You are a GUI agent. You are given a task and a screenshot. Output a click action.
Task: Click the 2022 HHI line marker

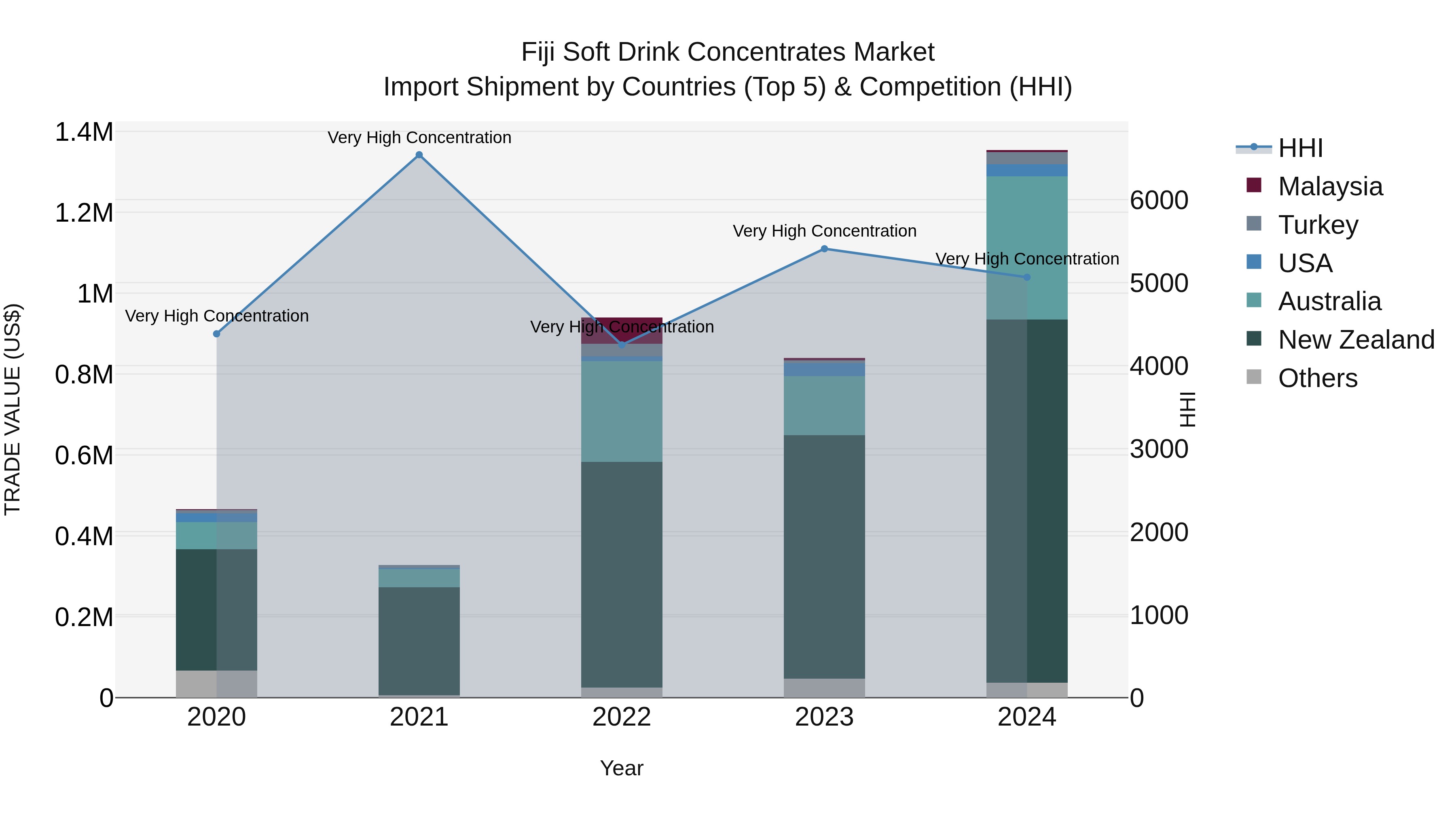coord(622,345)
